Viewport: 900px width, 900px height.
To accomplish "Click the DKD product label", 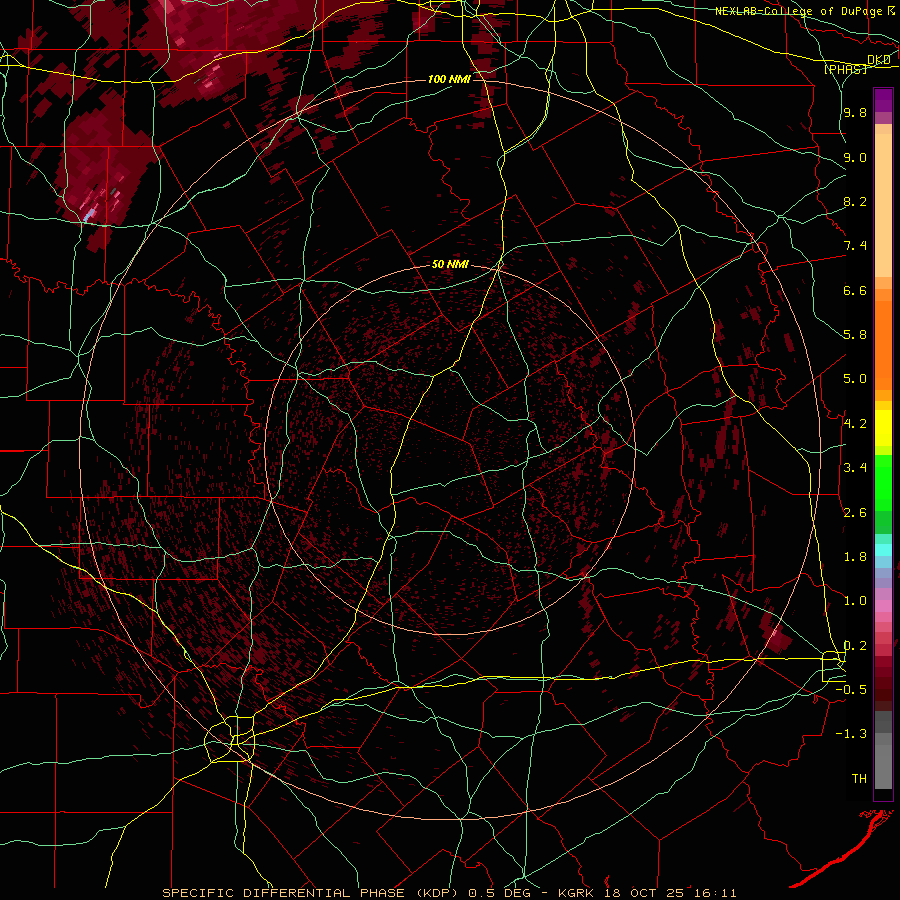I will click(x=879, y=60).
